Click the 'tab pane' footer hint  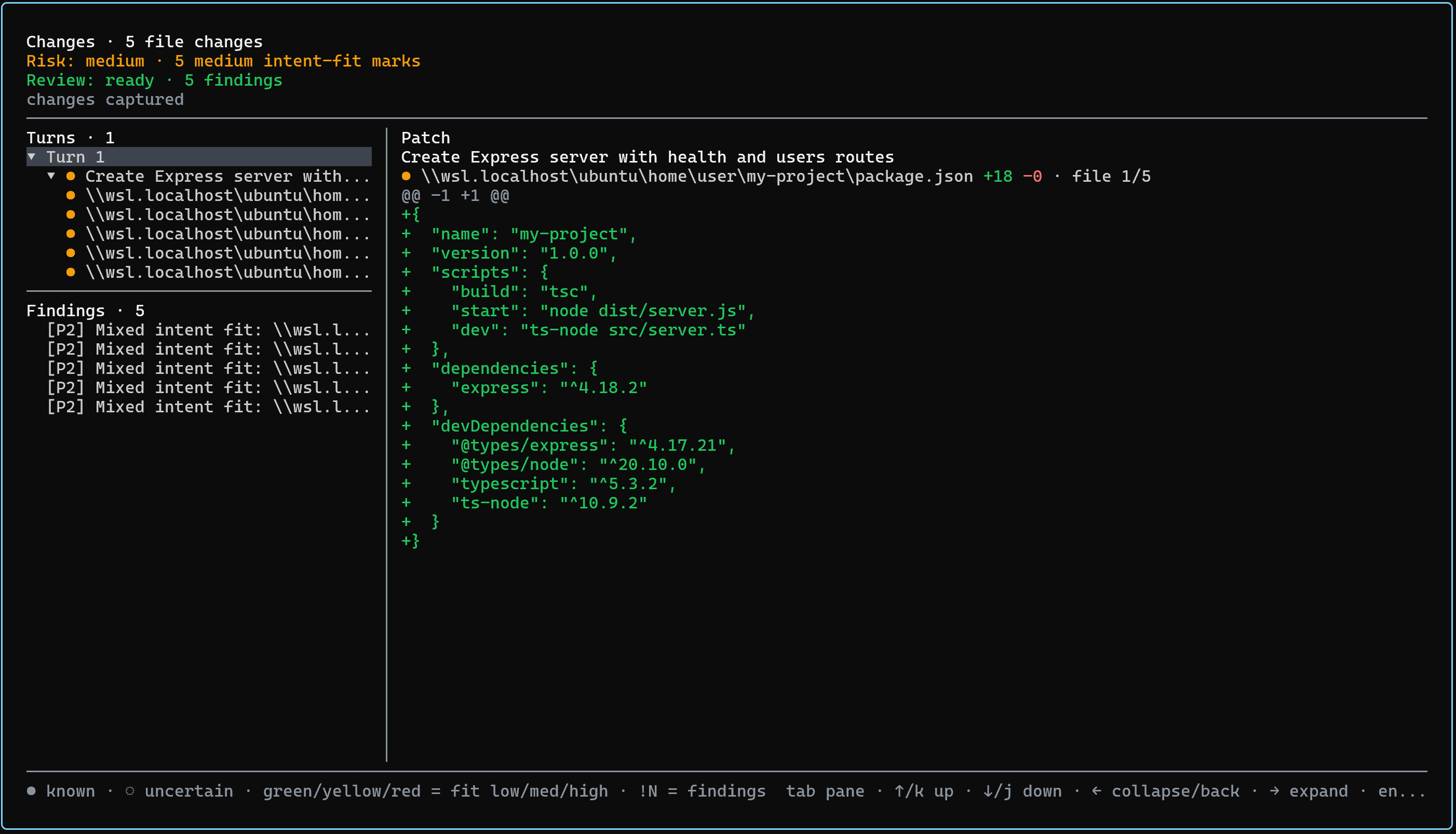(825, 791)
